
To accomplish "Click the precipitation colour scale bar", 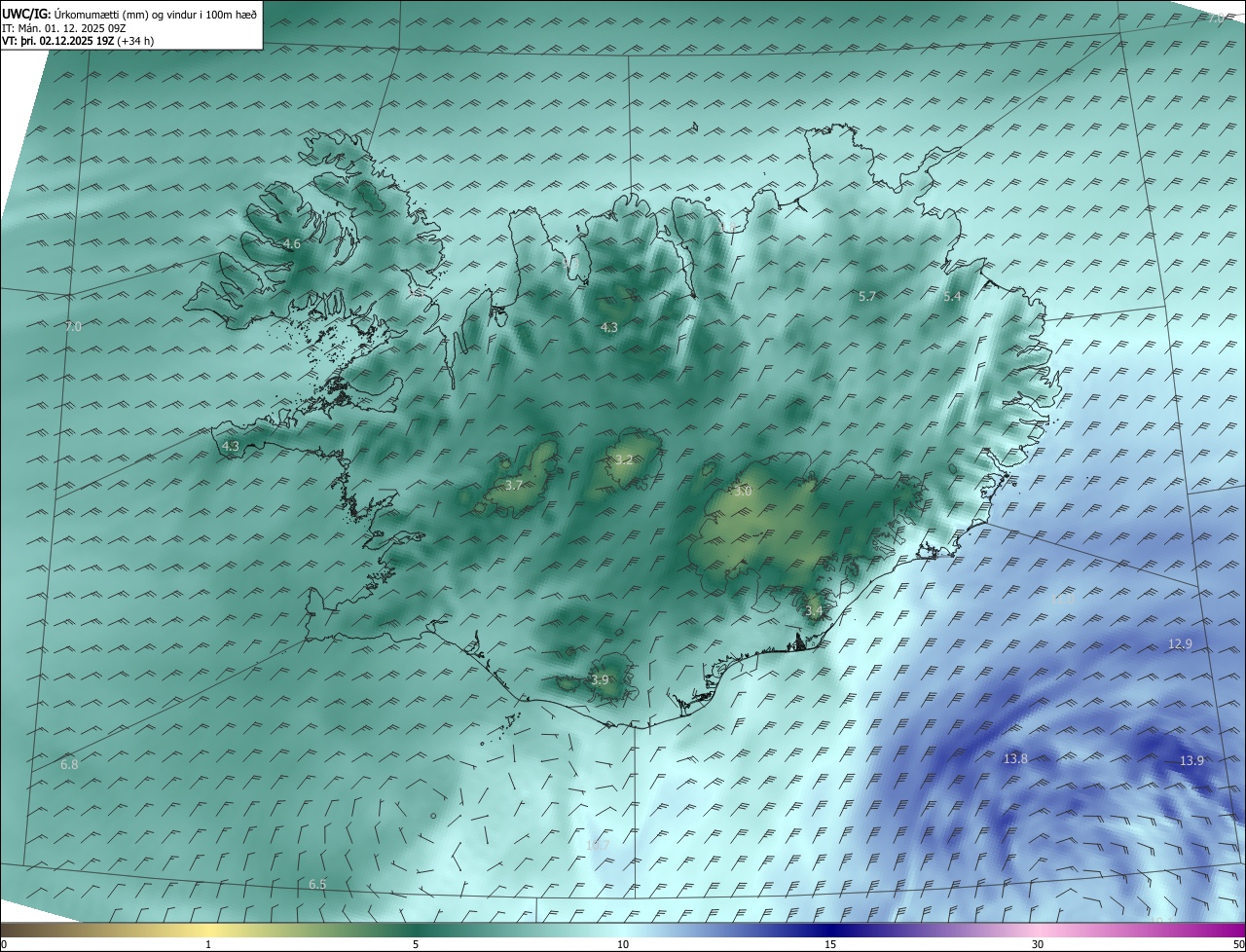I will pos(623,931).
